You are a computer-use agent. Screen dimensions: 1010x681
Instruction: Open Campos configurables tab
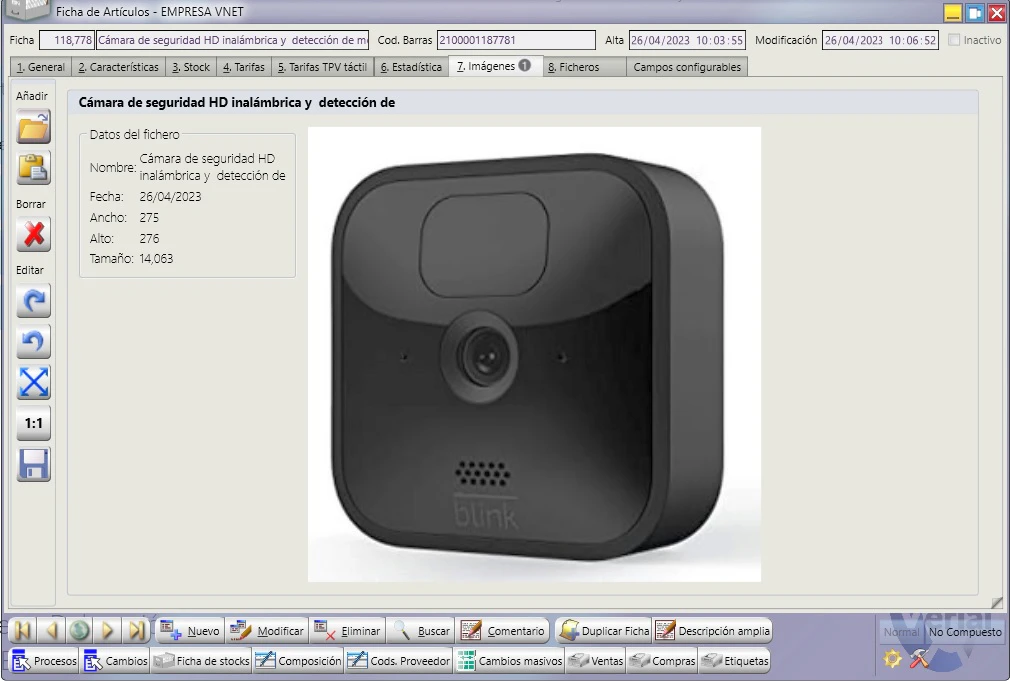click(687, 67)
